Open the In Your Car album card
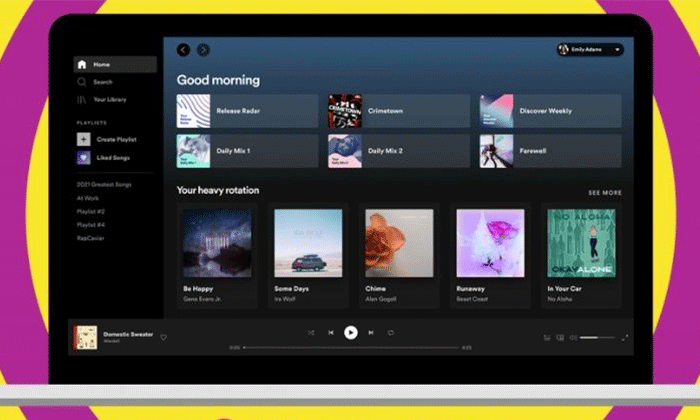 click(582, 256)
